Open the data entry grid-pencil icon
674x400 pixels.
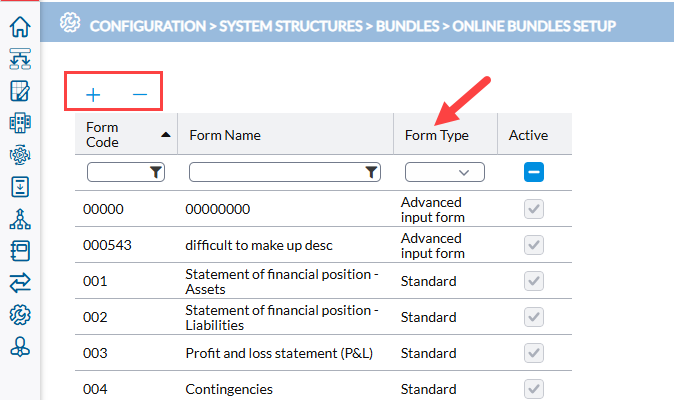pyautogui.click(x=20, y=91)
